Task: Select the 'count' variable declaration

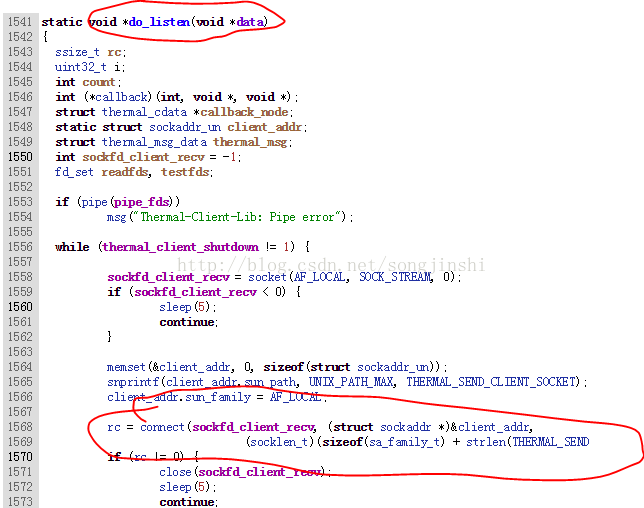Action: click(99, 82)
